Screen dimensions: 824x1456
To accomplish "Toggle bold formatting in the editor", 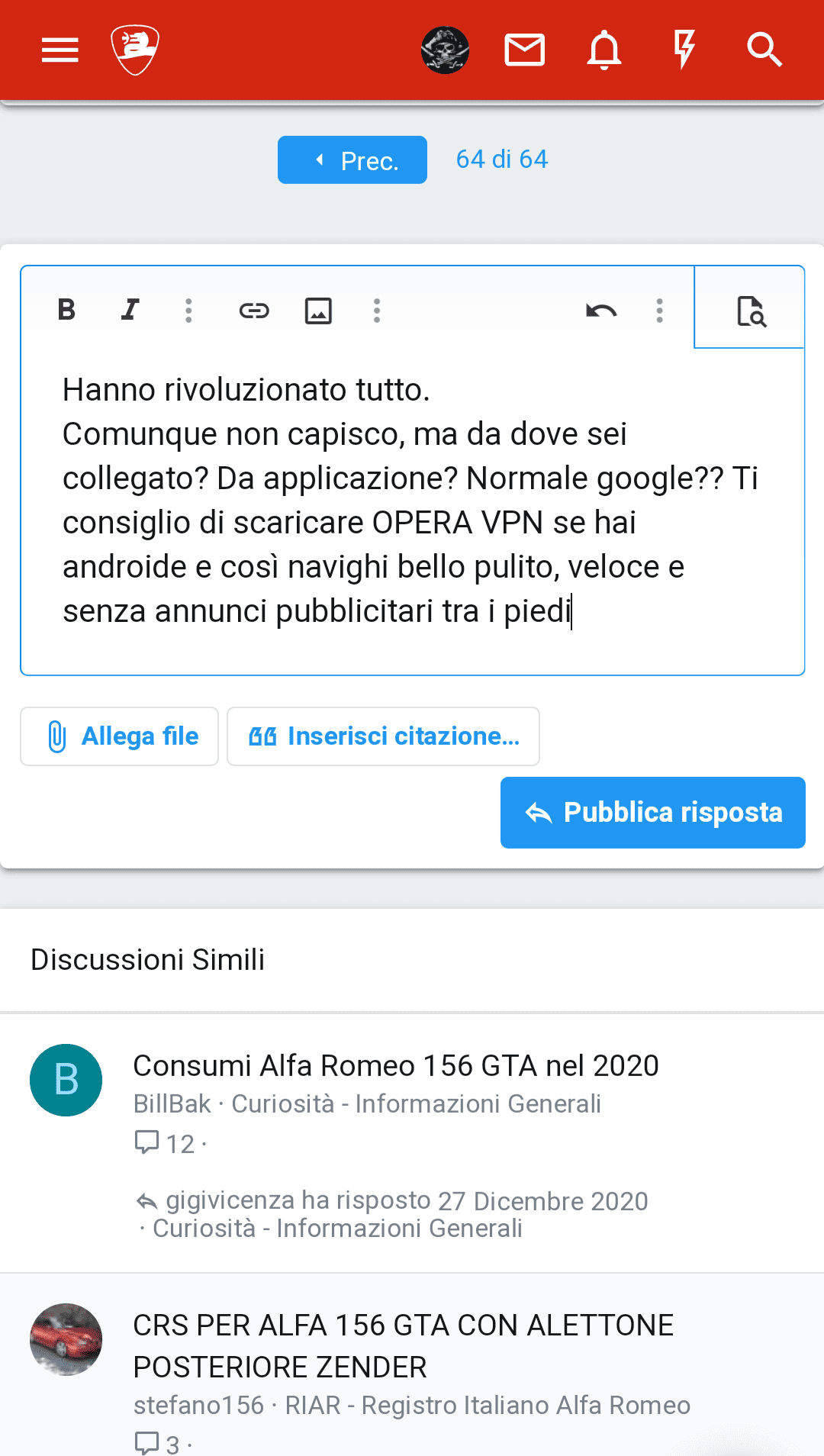I will [66, 310].
